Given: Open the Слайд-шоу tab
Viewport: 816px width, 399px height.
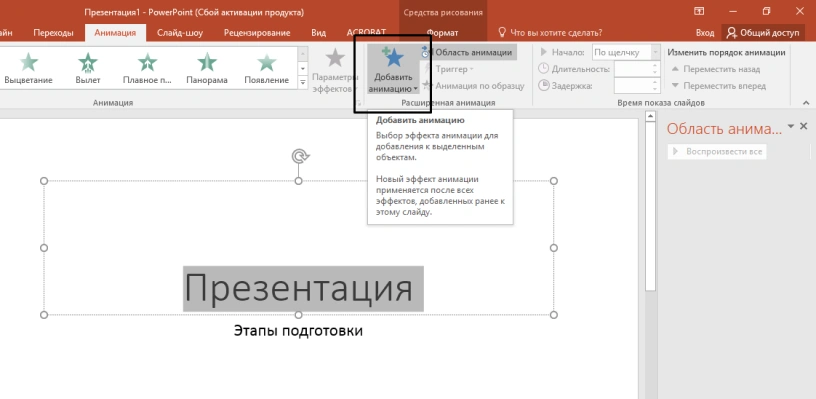Looking at the screenshot, I should pyautogui.click(x=180, y=33).
